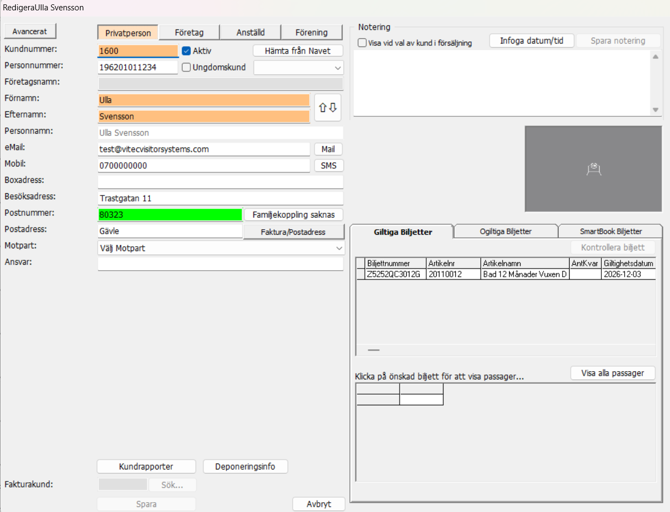This screenshot has width=670, height=512.
Task: Enable the Ungdomskund checkbox
Action: pyautogui.click(x=186, y=67)
